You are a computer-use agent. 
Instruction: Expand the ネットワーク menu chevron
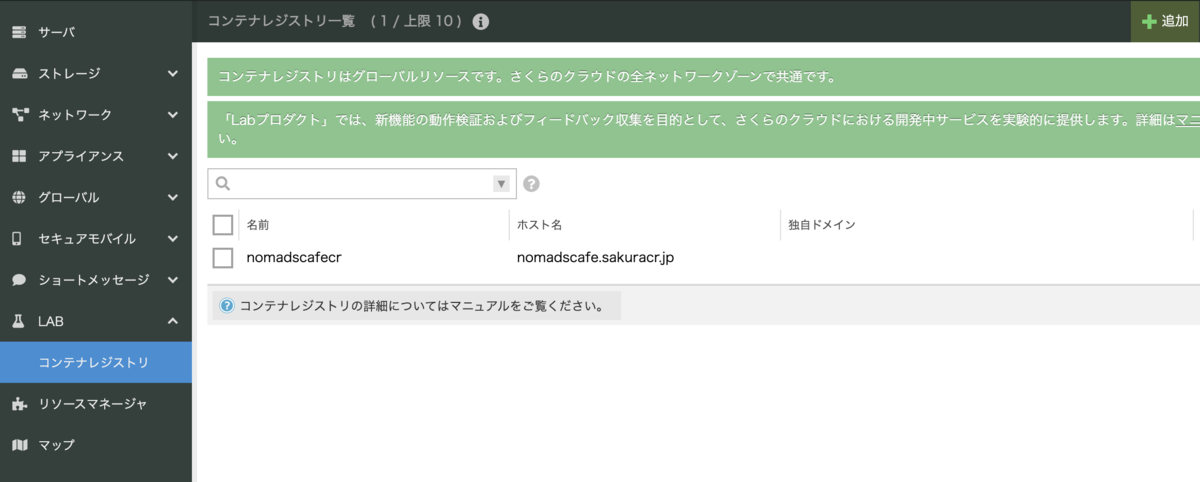click(x=173, y=114)
